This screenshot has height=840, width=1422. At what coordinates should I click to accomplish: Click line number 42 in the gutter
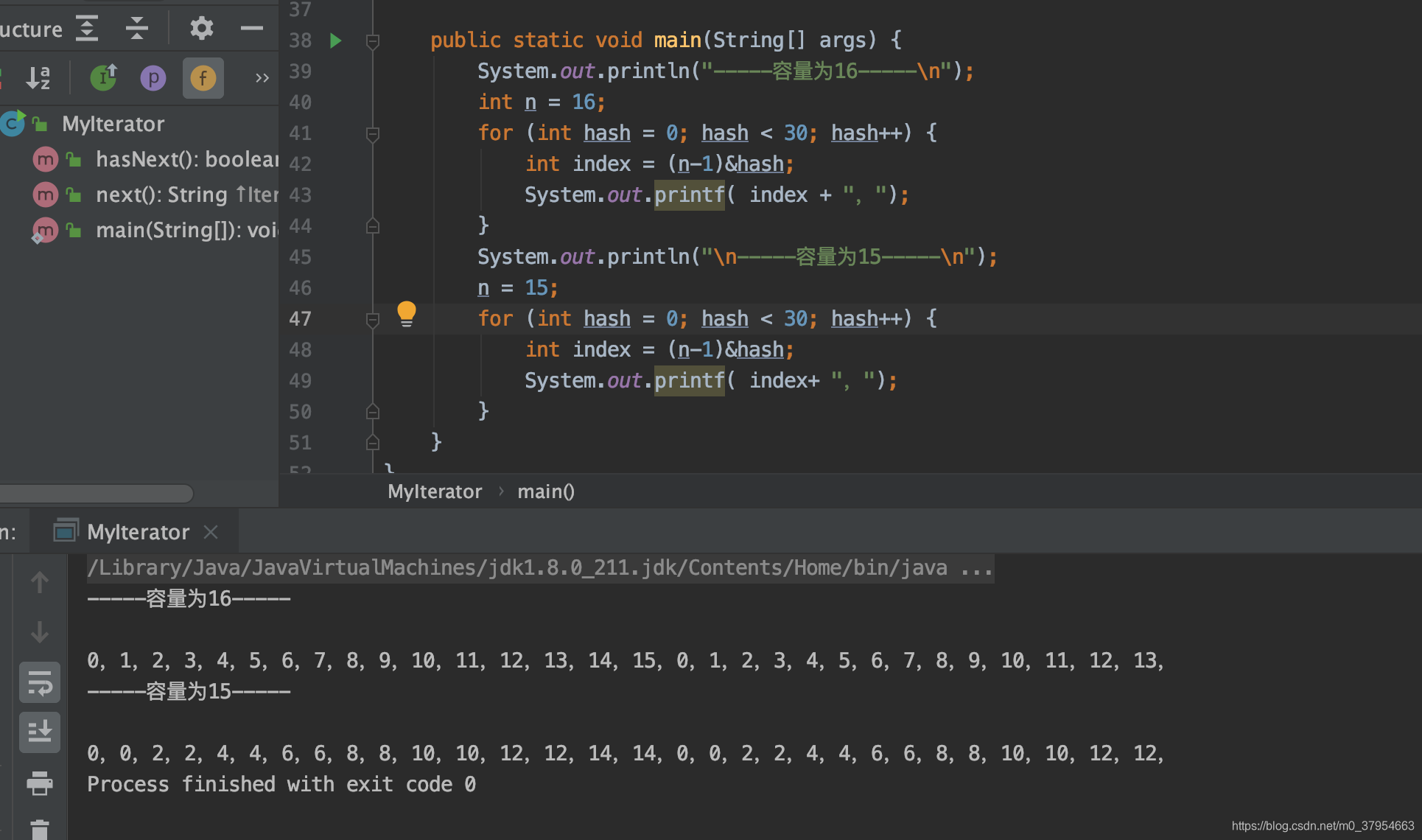click(301, 164)
